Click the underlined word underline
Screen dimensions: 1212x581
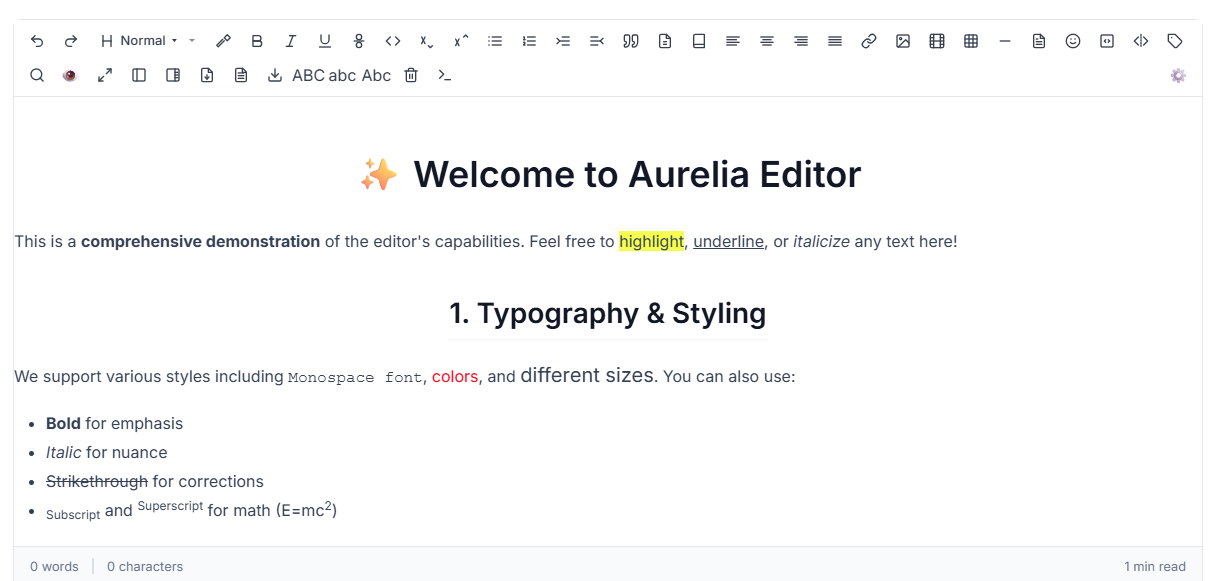[x=728, y=241]
